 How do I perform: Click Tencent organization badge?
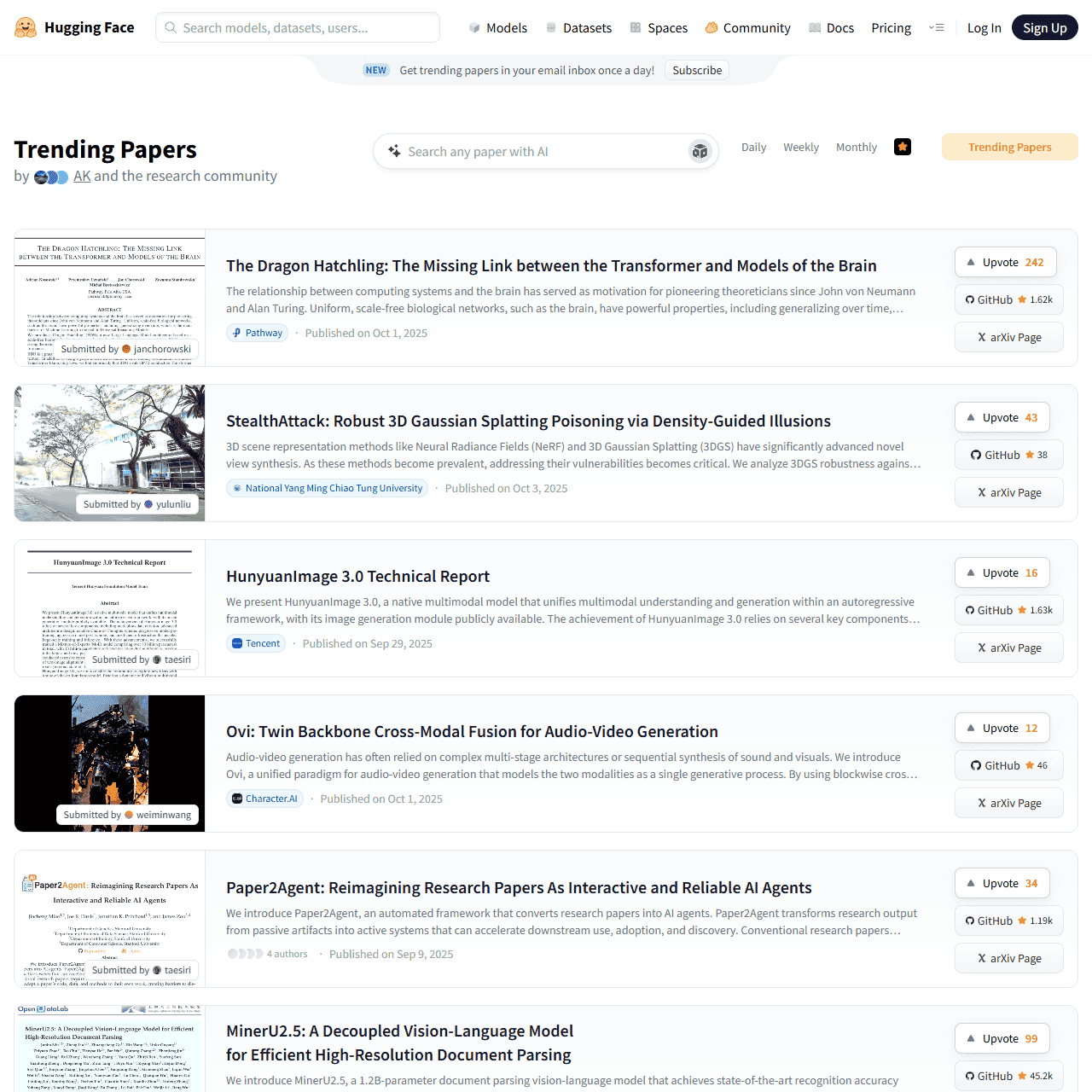[256, 643]
